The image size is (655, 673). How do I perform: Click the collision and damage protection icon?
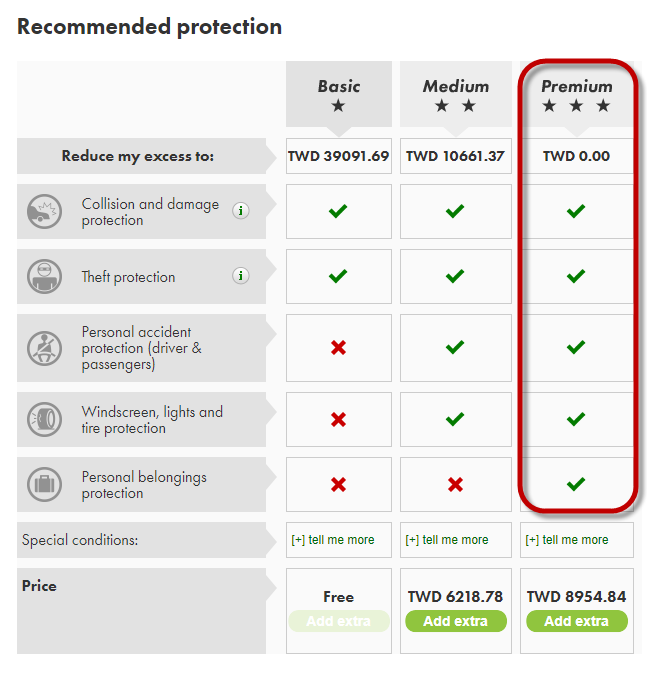pos(44,211)
